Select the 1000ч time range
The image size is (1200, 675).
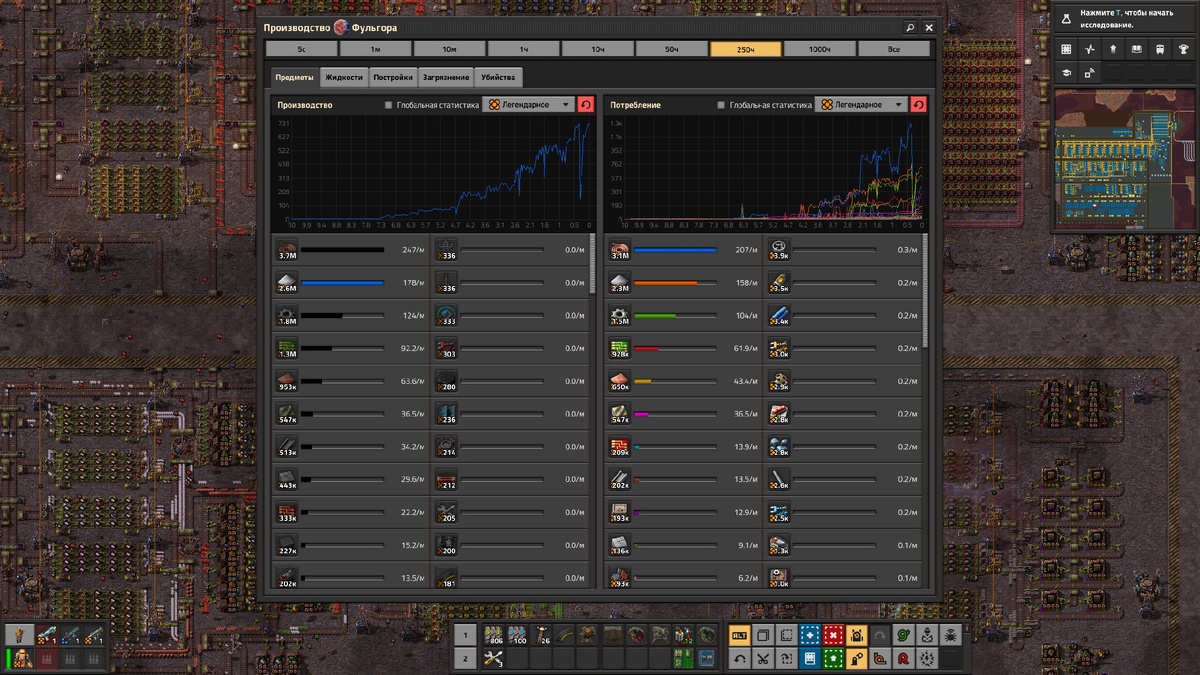(819, 49)
